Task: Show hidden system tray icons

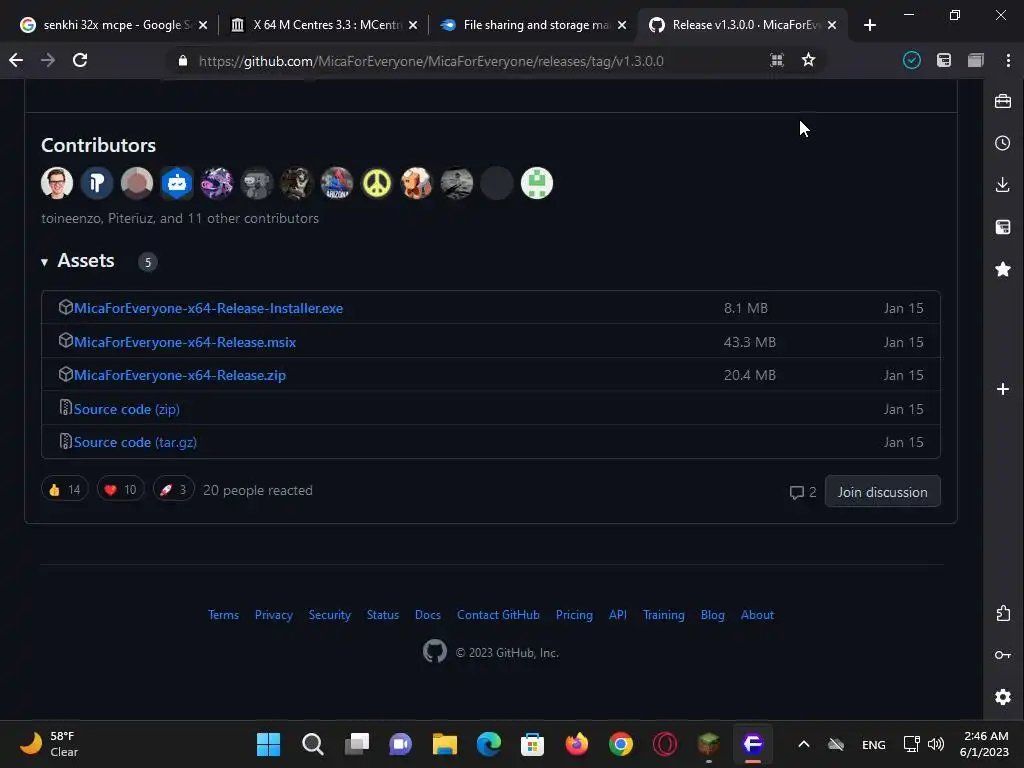Action: tap(804, 744)
